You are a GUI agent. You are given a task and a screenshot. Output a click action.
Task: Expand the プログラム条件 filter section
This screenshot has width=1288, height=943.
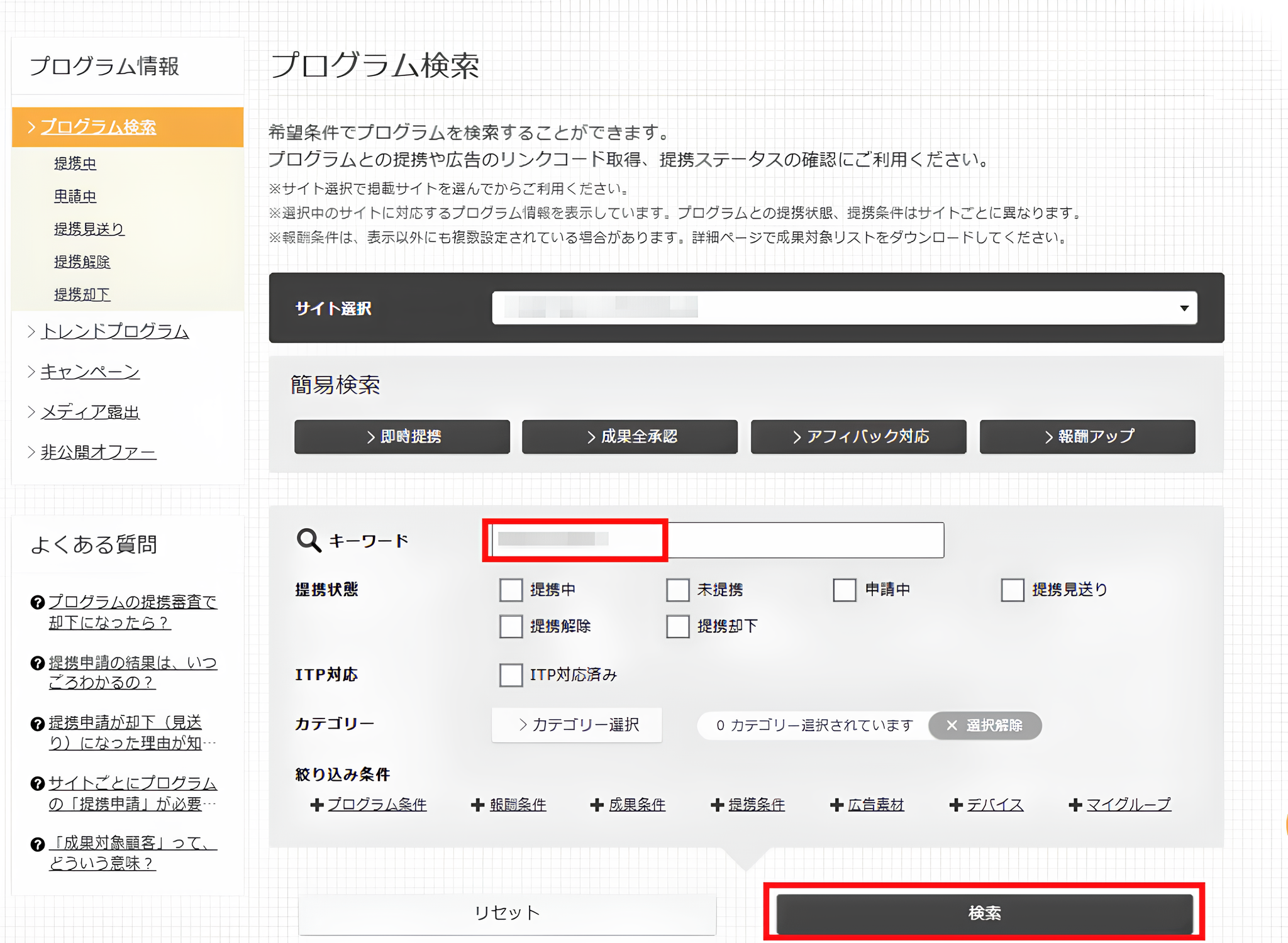[316, 805]
